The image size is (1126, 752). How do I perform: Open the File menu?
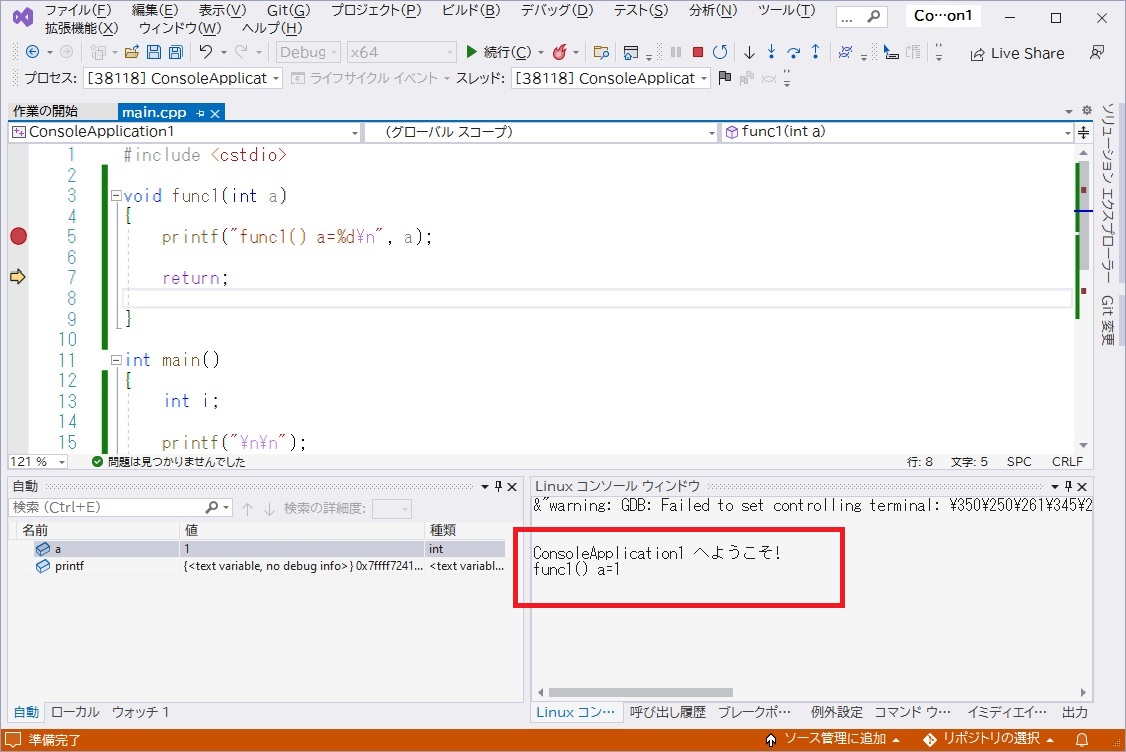pos(78,10)
